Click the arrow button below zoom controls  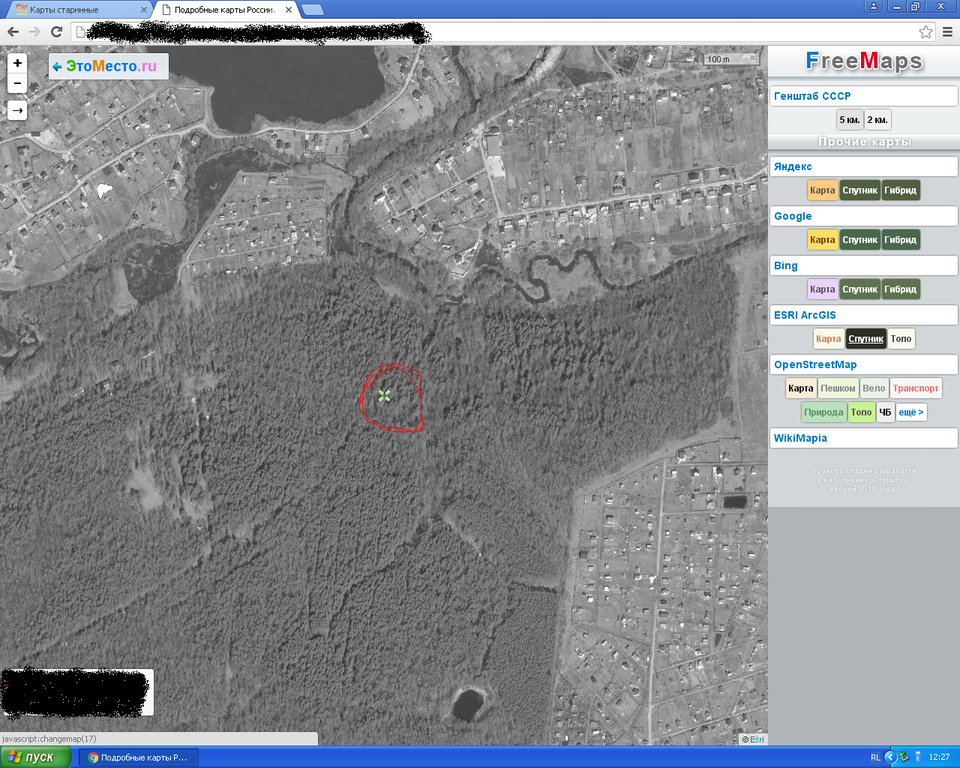point(17,110)
